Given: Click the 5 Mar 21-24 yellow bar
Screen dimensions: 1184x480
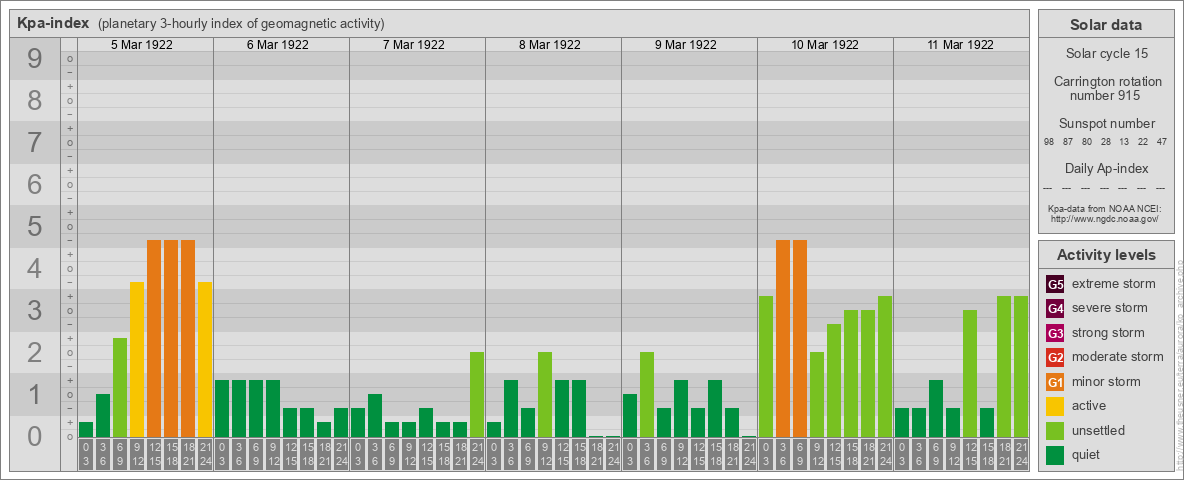Looking at the screenshot, I should [x=205, y=359].
